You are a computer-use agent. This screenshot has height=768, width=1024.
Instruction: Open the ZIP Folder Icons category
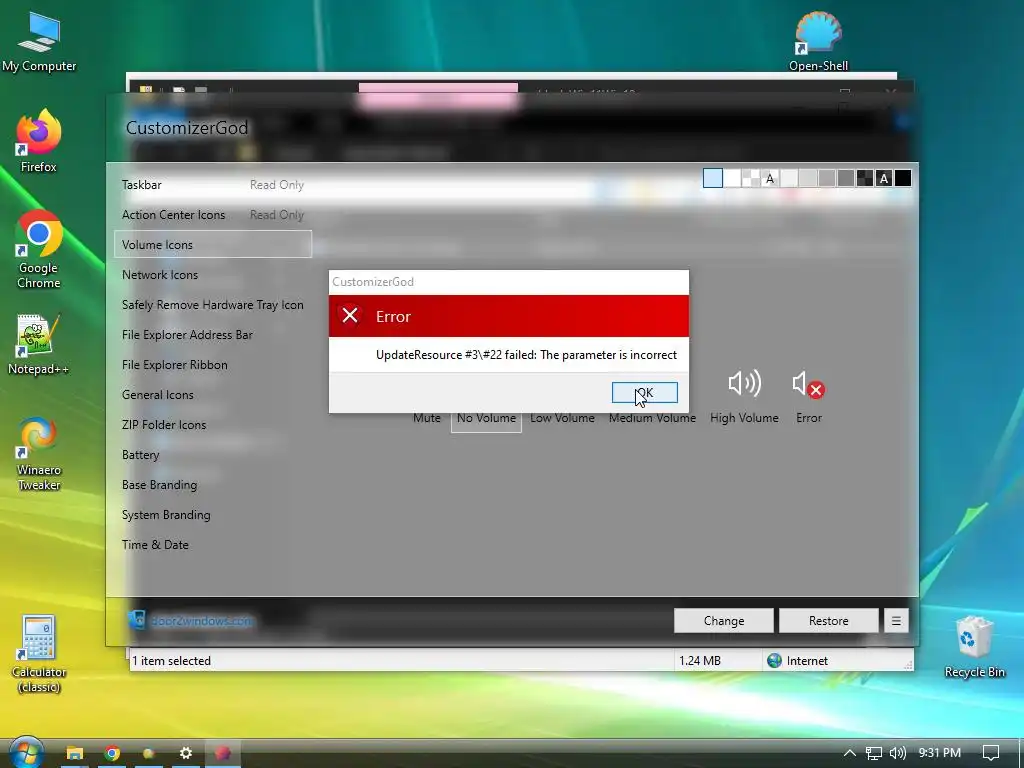pos(213,425)
